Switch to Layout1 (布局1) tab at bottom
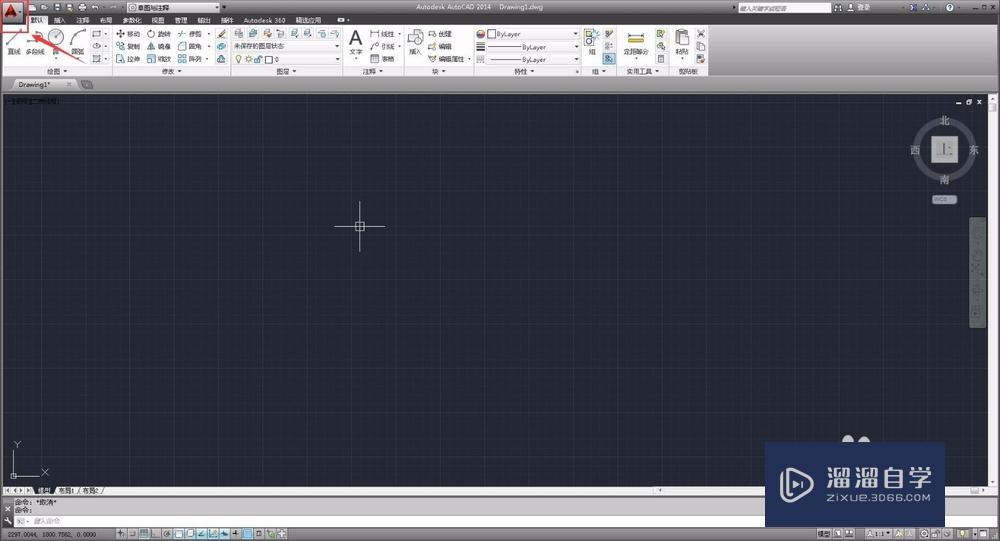 (x=66, y=491)
